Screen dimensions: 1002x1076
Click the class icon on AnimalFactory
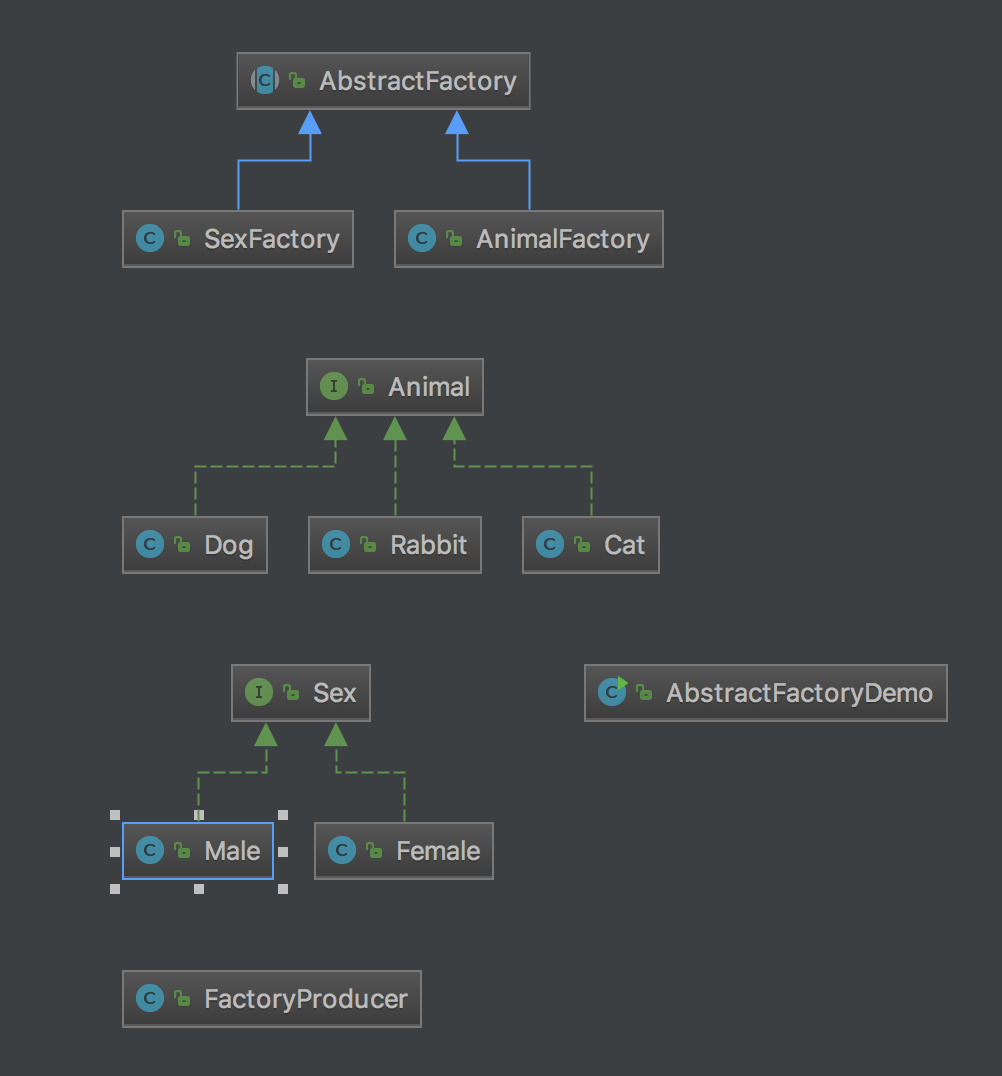422,238
